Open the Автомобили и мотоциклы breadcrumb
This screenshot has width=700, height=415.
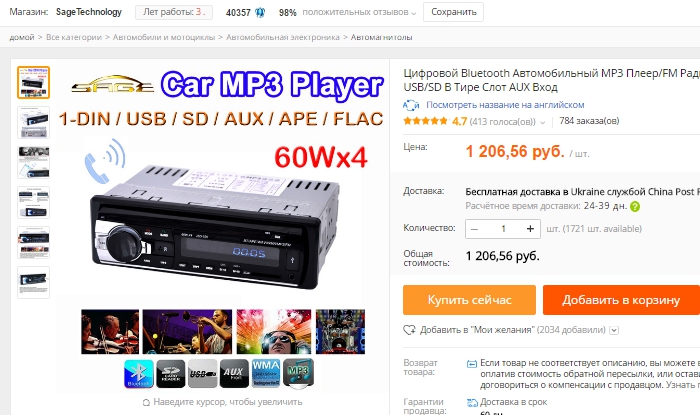[x=164, y=37]
